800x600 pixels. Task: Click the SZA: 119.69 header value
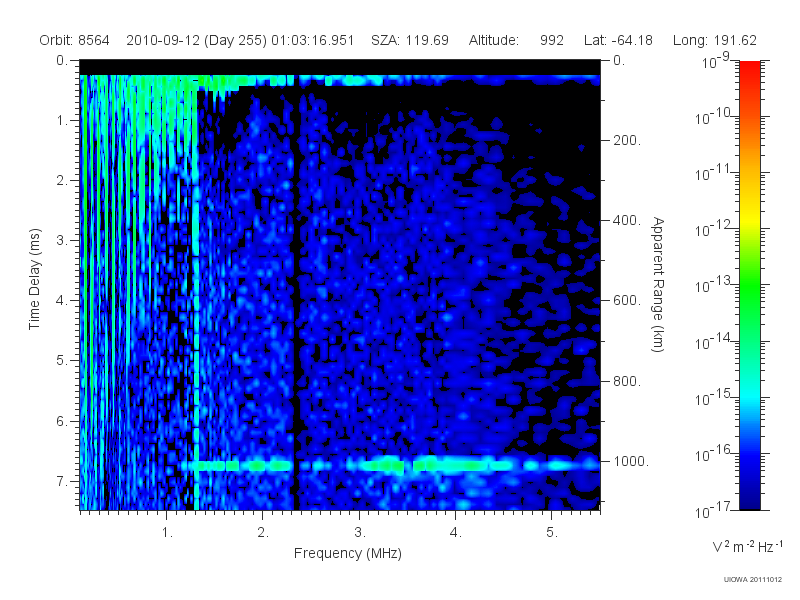tap(410, 40)
